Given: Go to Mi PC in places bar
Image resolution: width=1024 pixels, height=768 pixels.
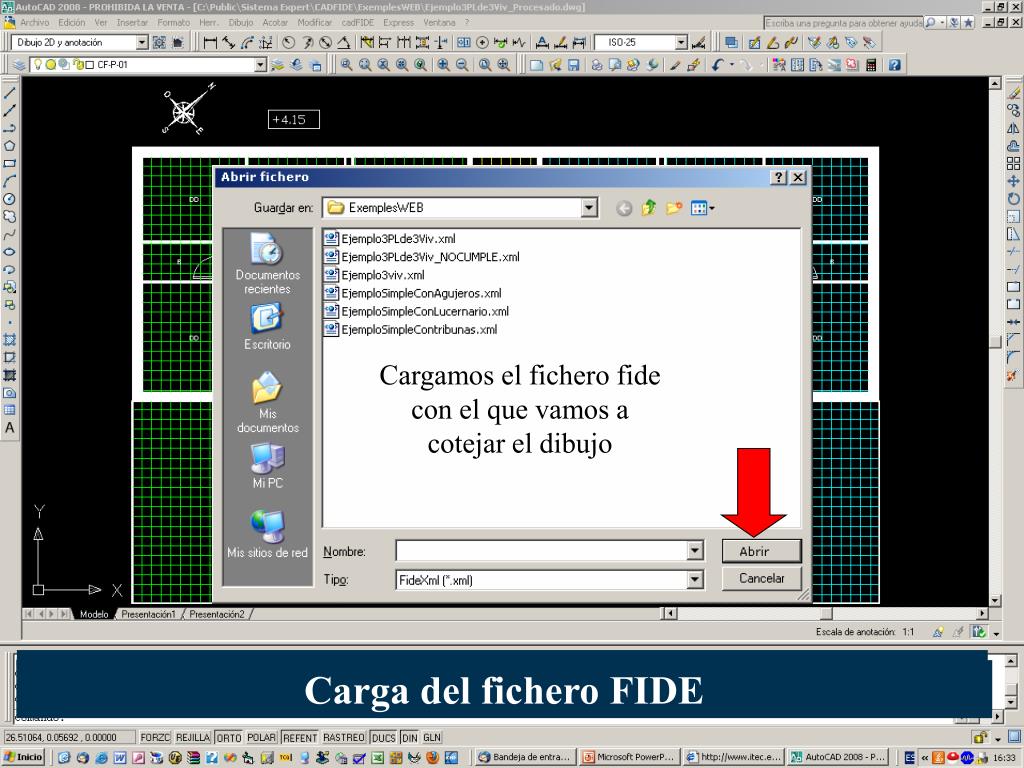Looking at the screenshot, I should [x=268, y=466].
